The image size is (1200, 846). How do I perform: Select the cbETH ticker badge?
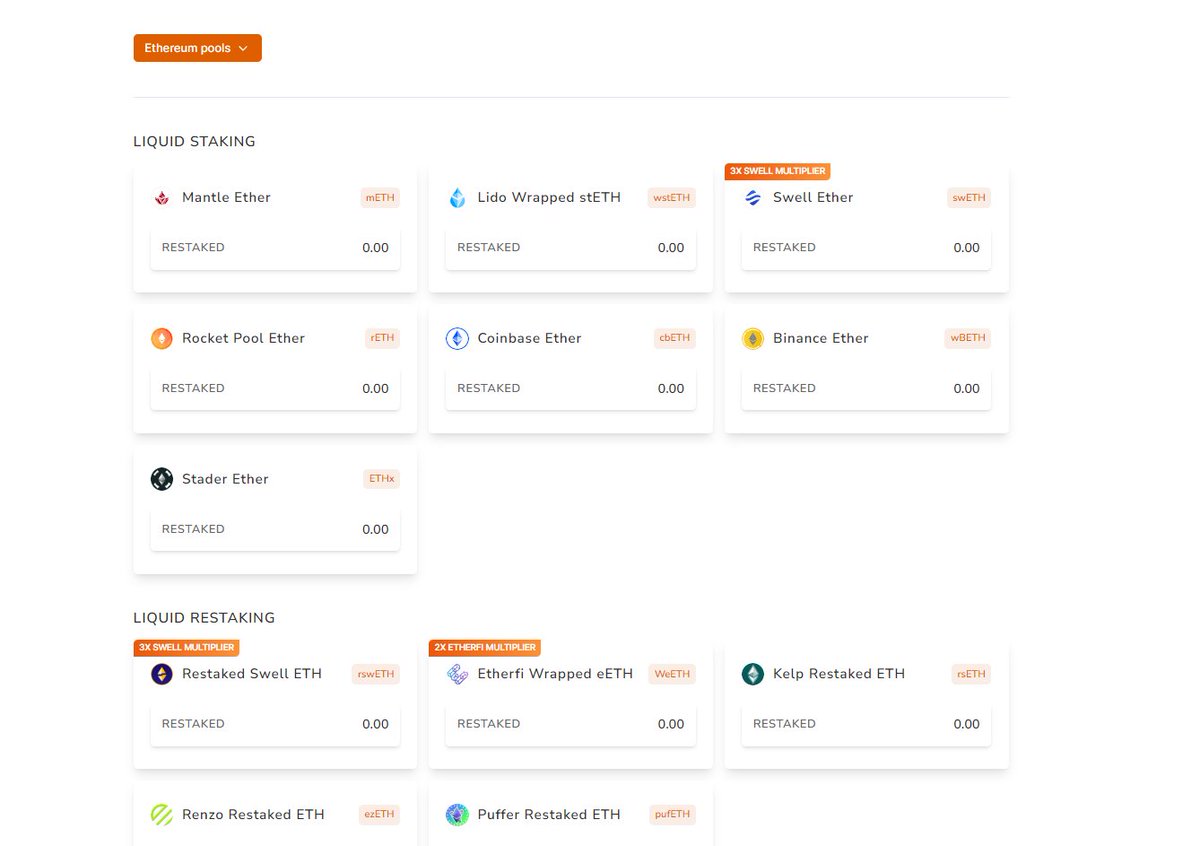pyautogui.click(x=674, y=338)
